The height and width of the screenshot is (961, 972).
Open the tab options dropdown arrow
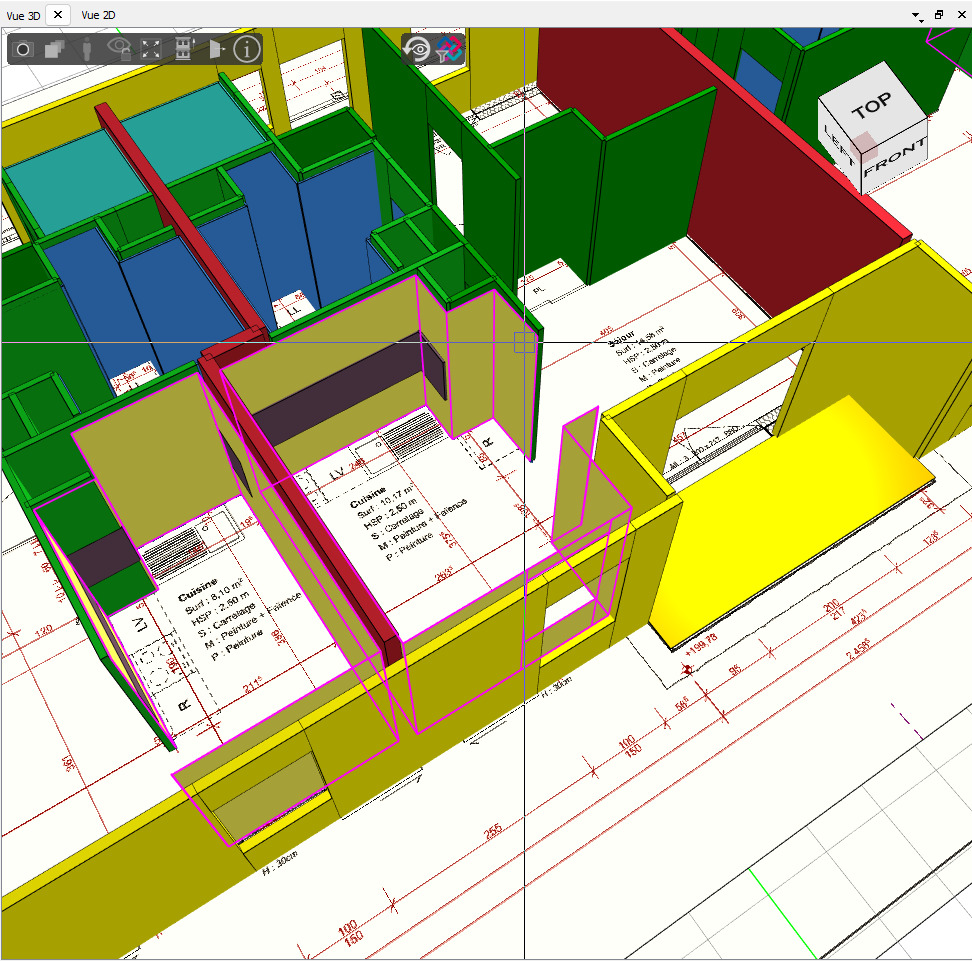(913, 15)
